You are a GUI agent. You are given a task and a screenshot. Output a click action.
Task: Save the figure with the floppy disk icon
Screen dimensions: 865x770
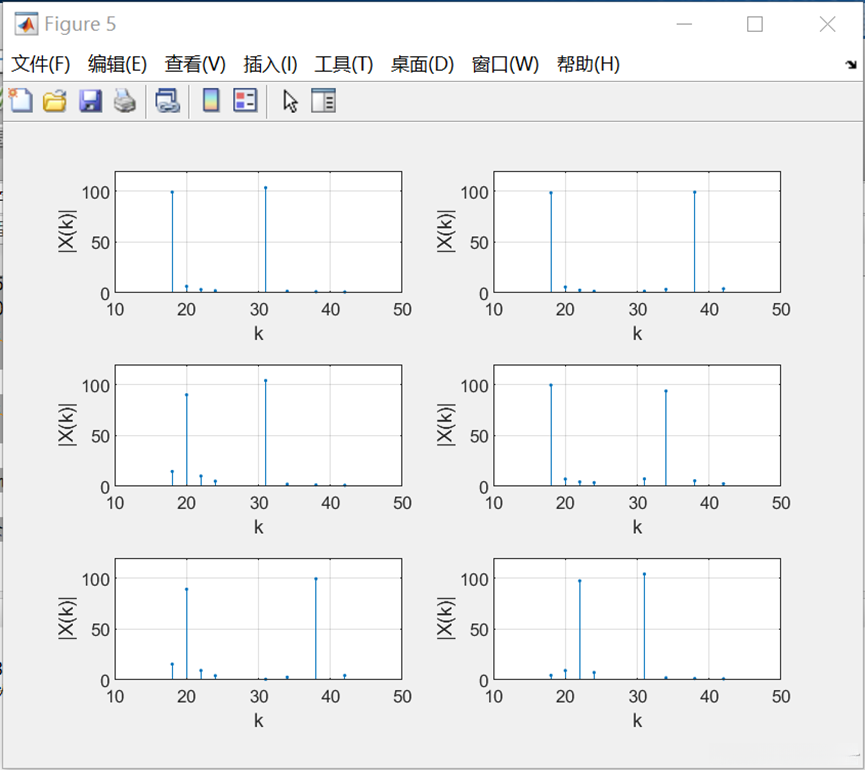pyautogui.click(x=90, y=101)
